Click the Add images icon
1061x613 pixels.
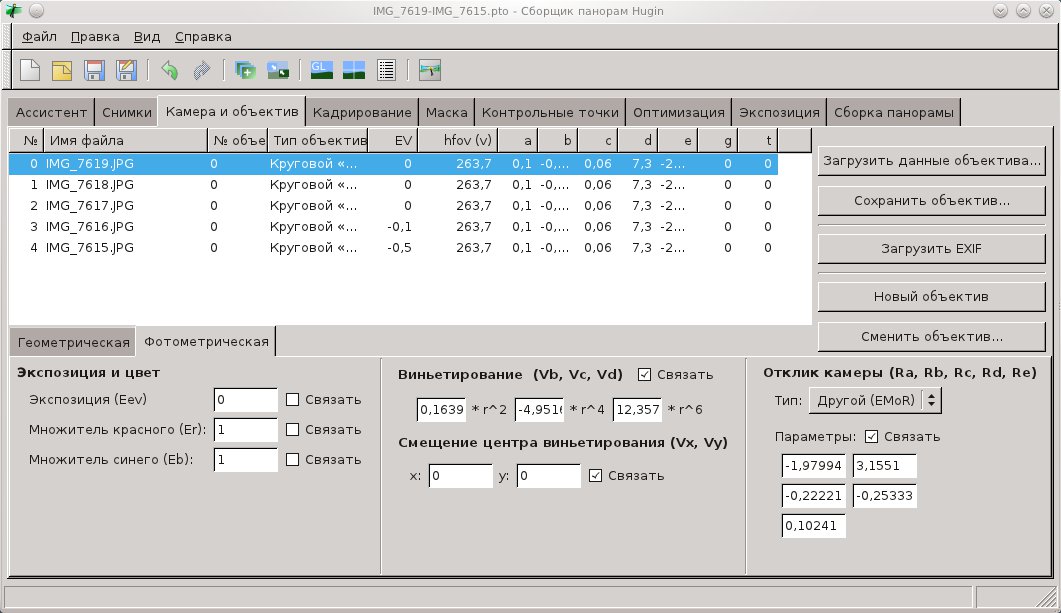pyautogui.click(x=245, y=70)
